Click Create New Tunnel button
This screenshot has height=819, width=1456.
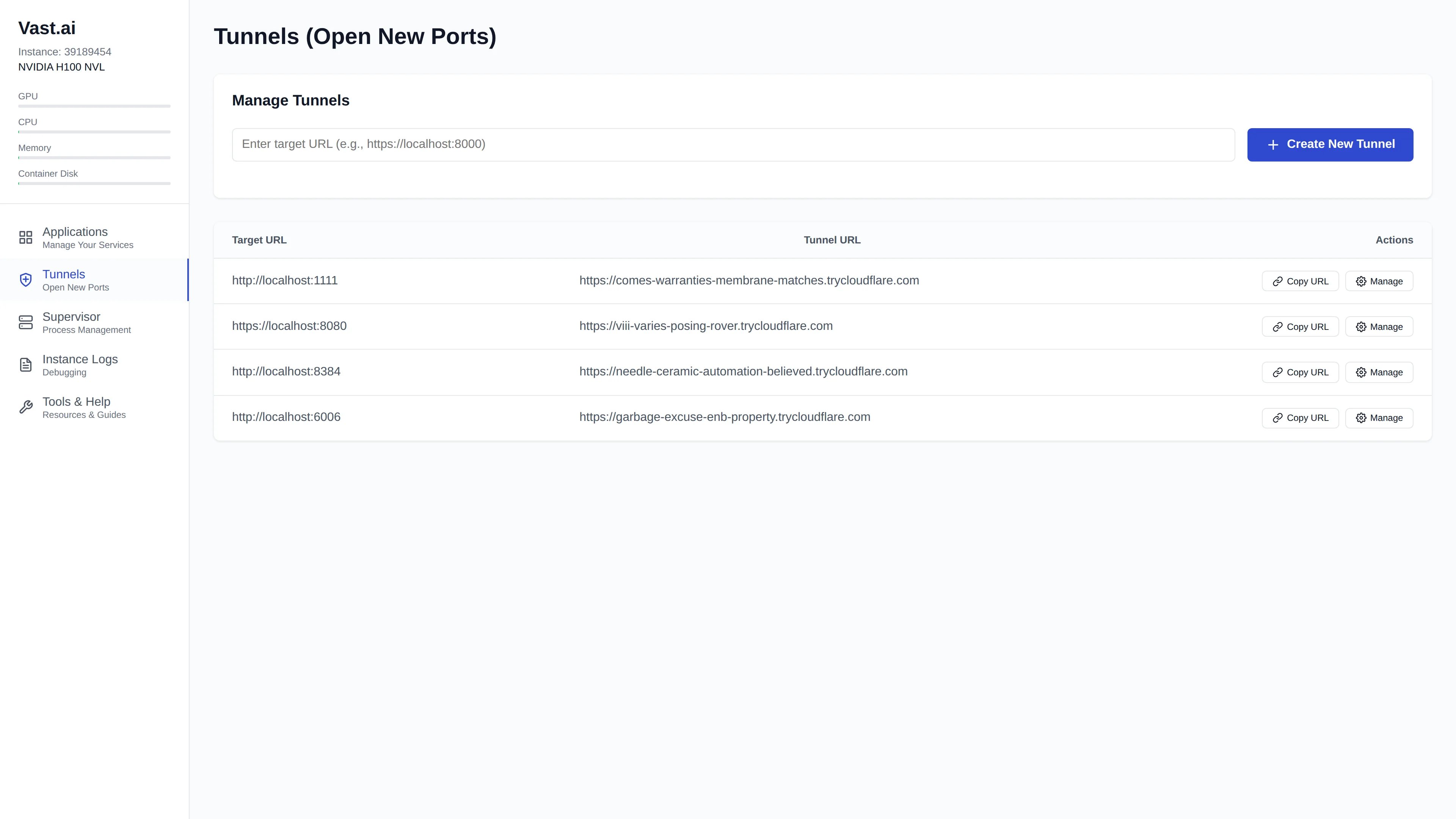click(x=1330, y=145)
